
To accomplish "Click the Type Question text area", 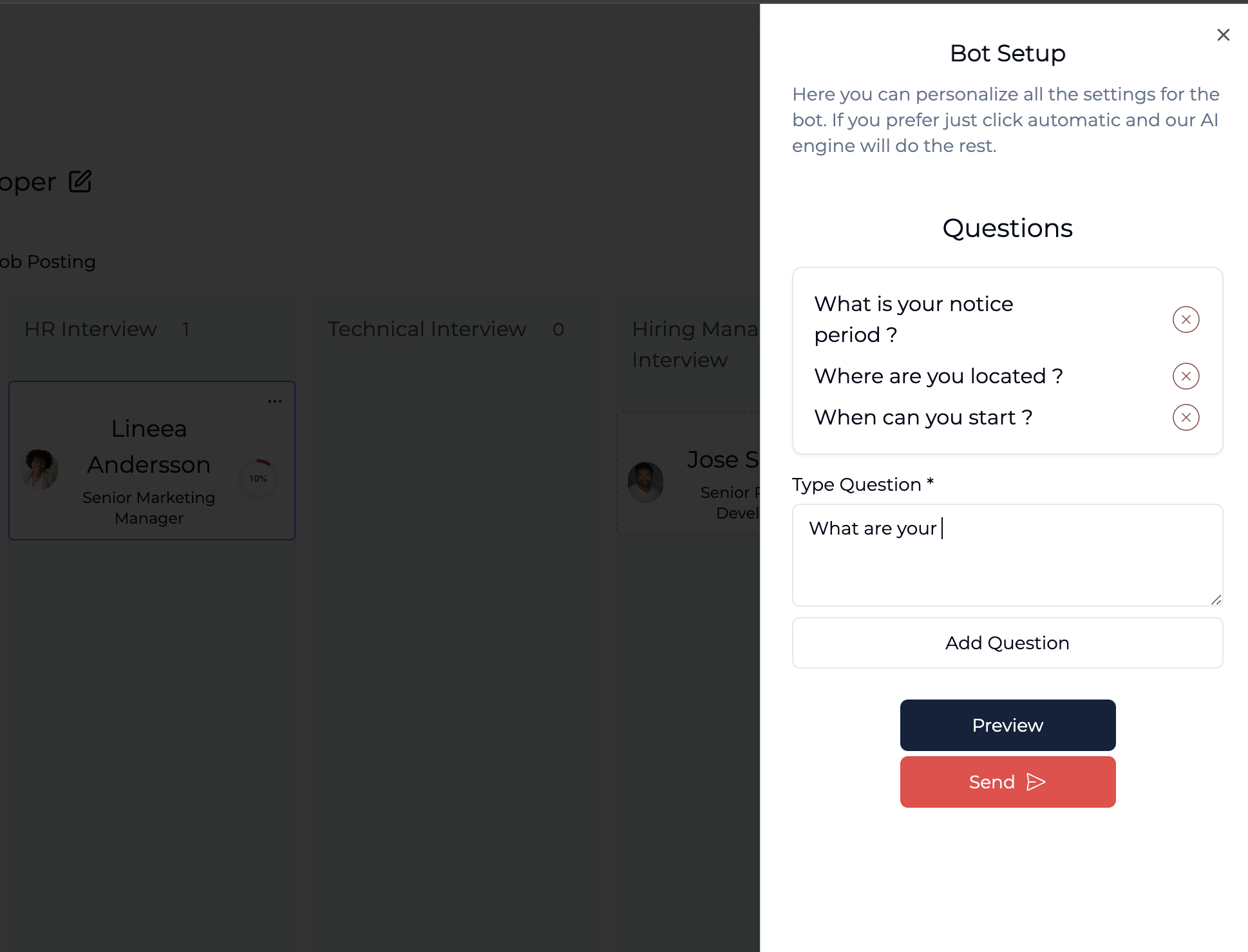I will [x=1007, y=555].
